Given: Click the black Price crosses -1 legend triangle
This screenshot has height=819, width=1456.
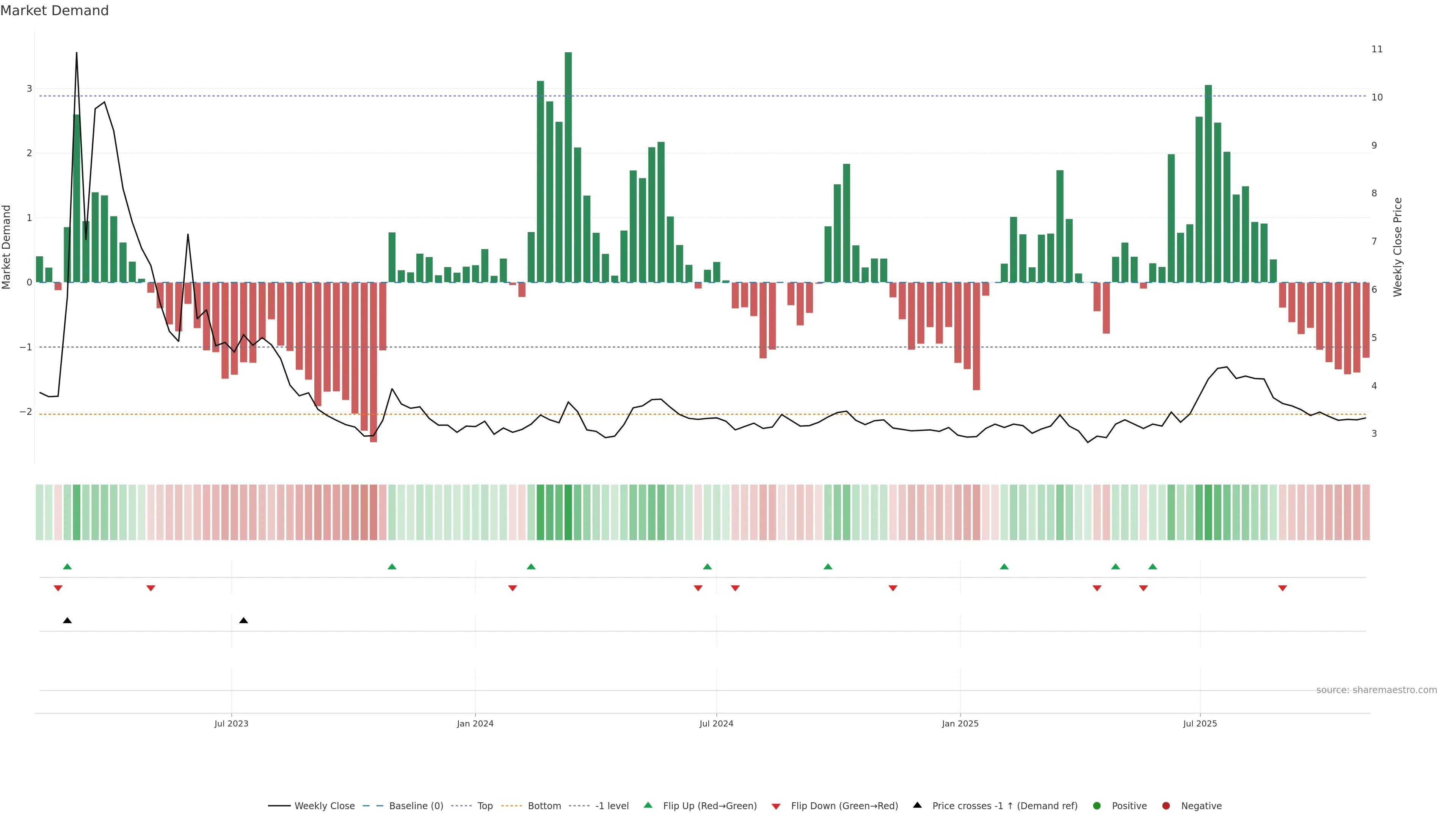Looking at the screenshot, I should pyautogui.click(x=917, y=805).
